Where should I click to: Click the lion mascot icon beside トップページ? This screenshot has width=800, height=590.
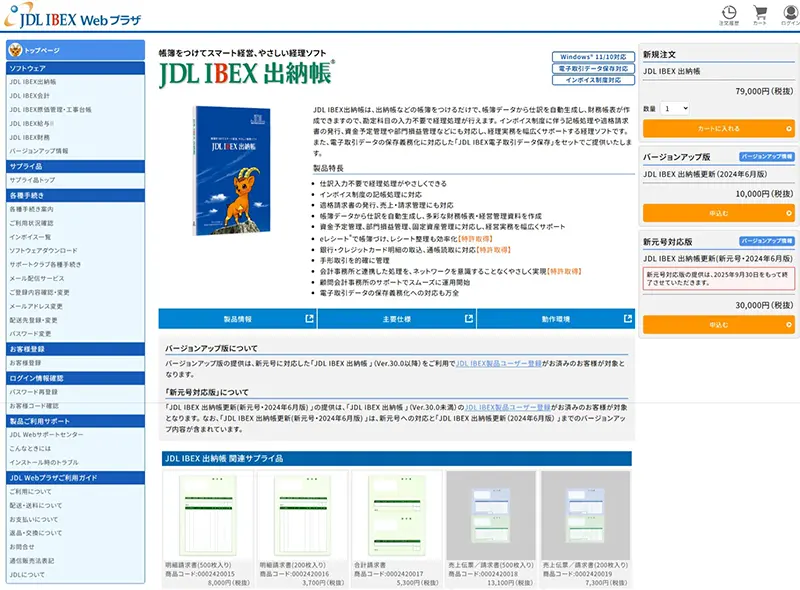15,50
